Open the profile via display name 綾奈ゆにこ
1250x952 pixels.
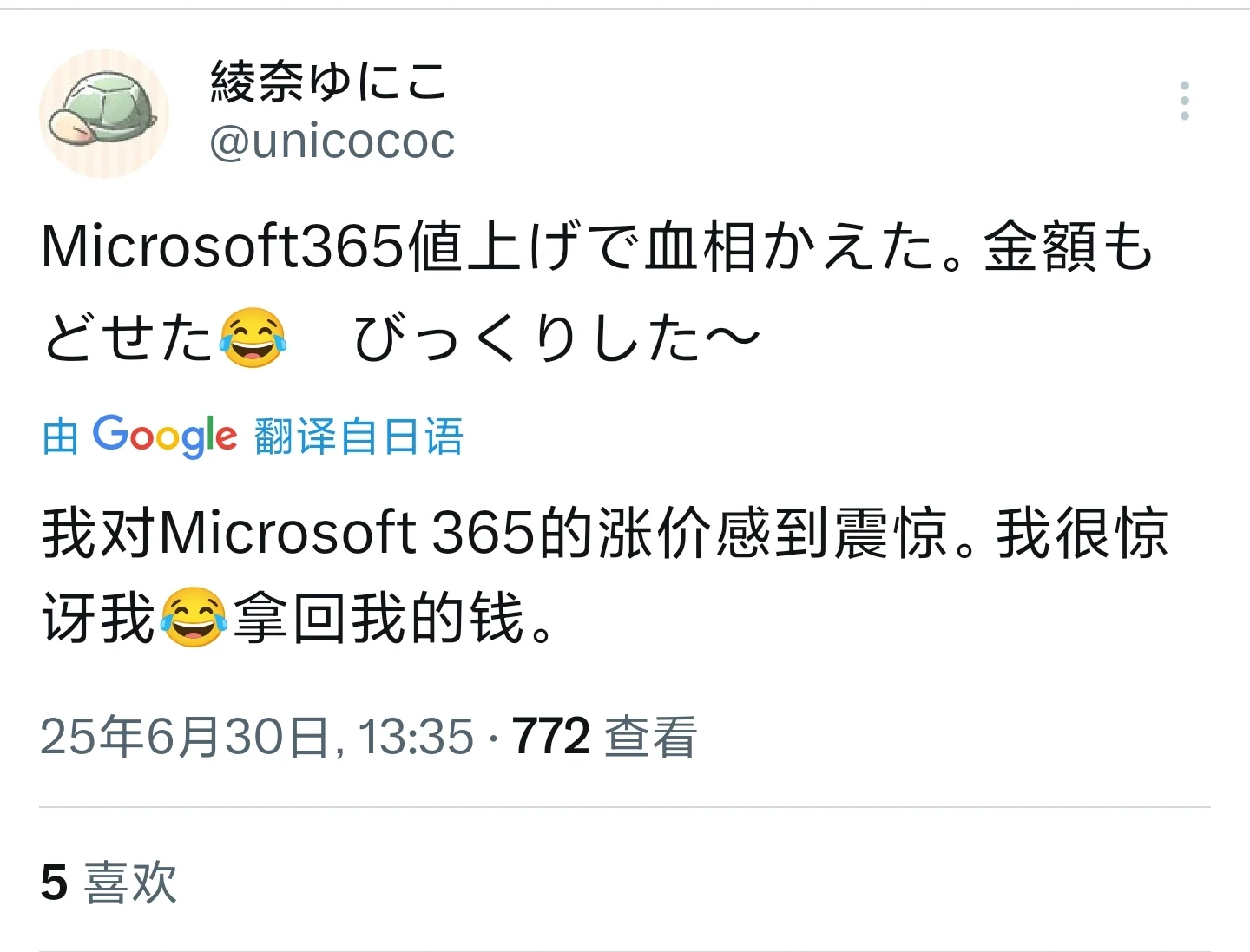(328, 83)
